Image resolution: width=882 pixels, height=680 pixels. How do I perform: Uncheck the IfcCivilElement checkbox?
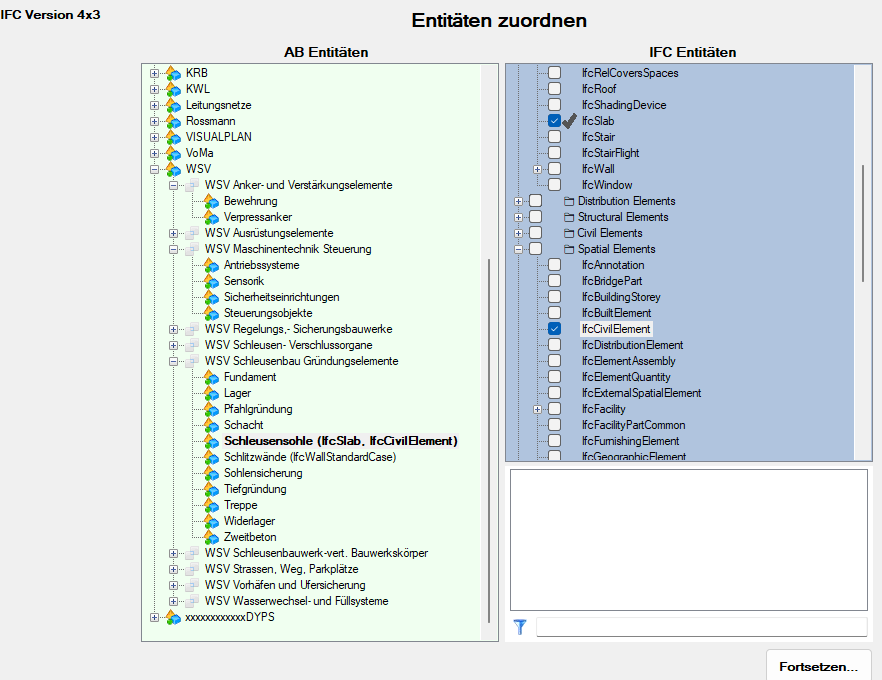point(555,329)
